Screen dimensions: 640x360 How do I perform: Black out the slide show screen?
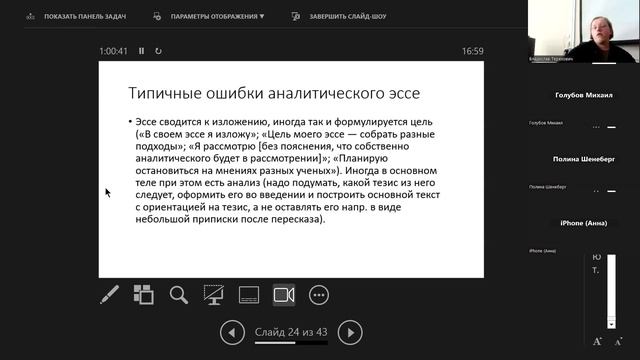click(213, 295)
